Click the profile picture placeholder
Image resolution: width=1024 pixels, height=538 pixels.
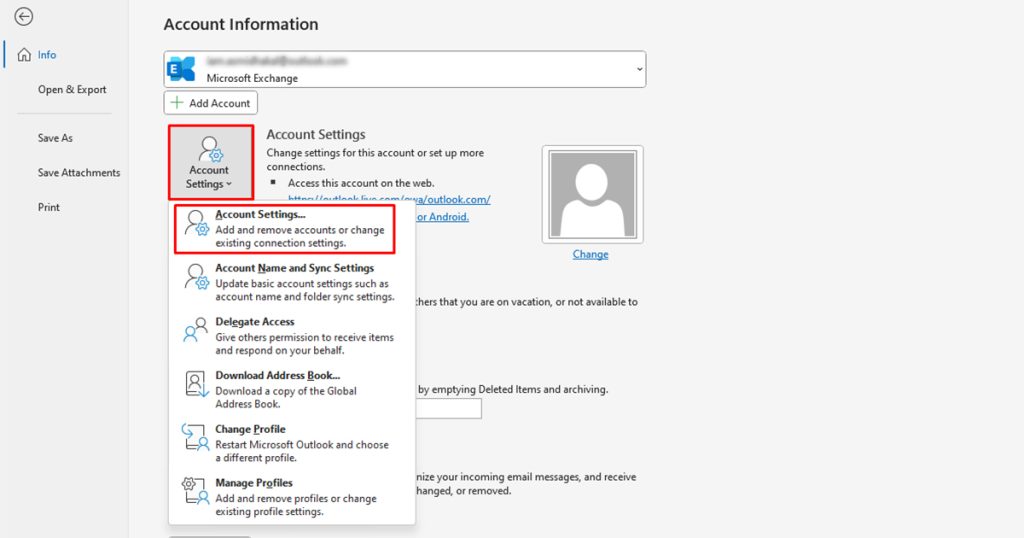pos(592,195)
